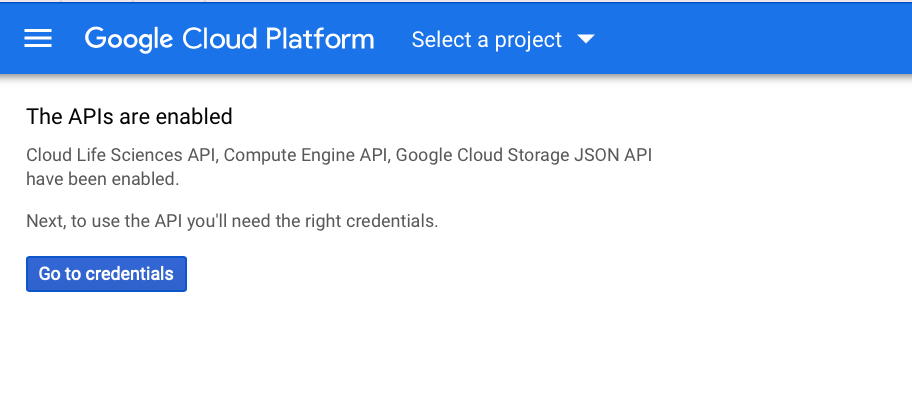
Task: Click the word "Sciences" in the API list
Action: click(x=140, y=155)
